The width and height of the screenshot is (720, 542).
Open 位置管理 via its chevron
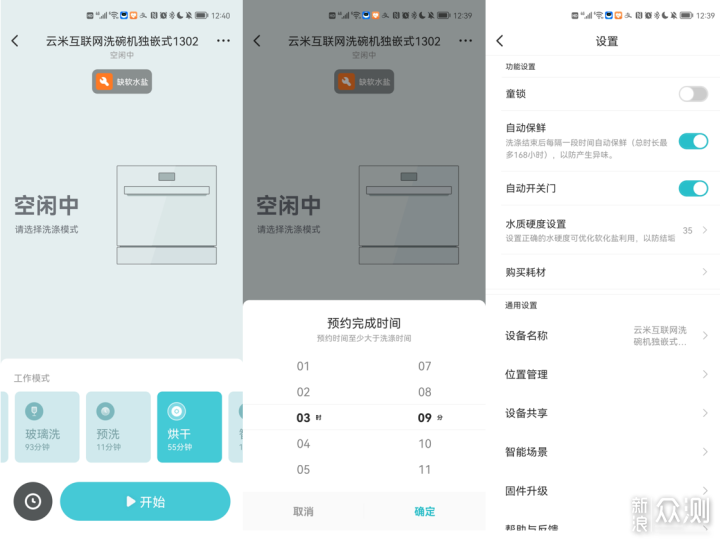(x=705, y=374)
